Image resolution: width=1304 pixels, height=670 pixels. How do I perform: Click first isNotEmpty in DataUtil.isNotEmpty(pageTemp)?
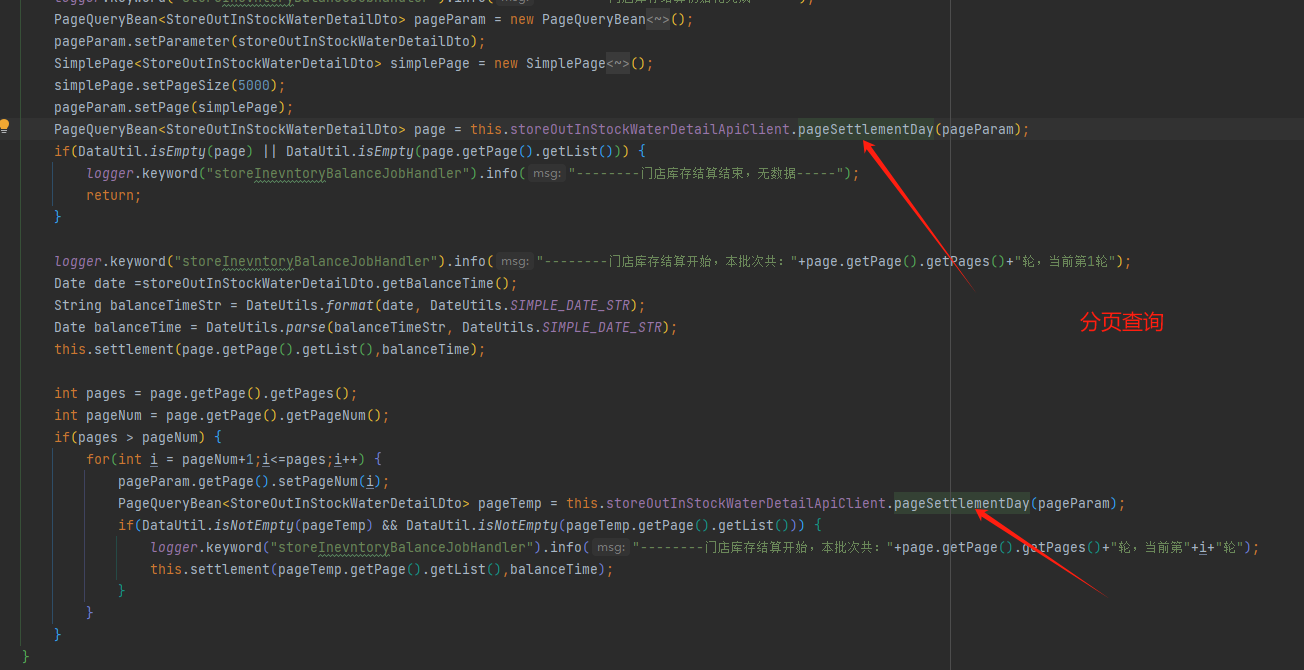253,525
